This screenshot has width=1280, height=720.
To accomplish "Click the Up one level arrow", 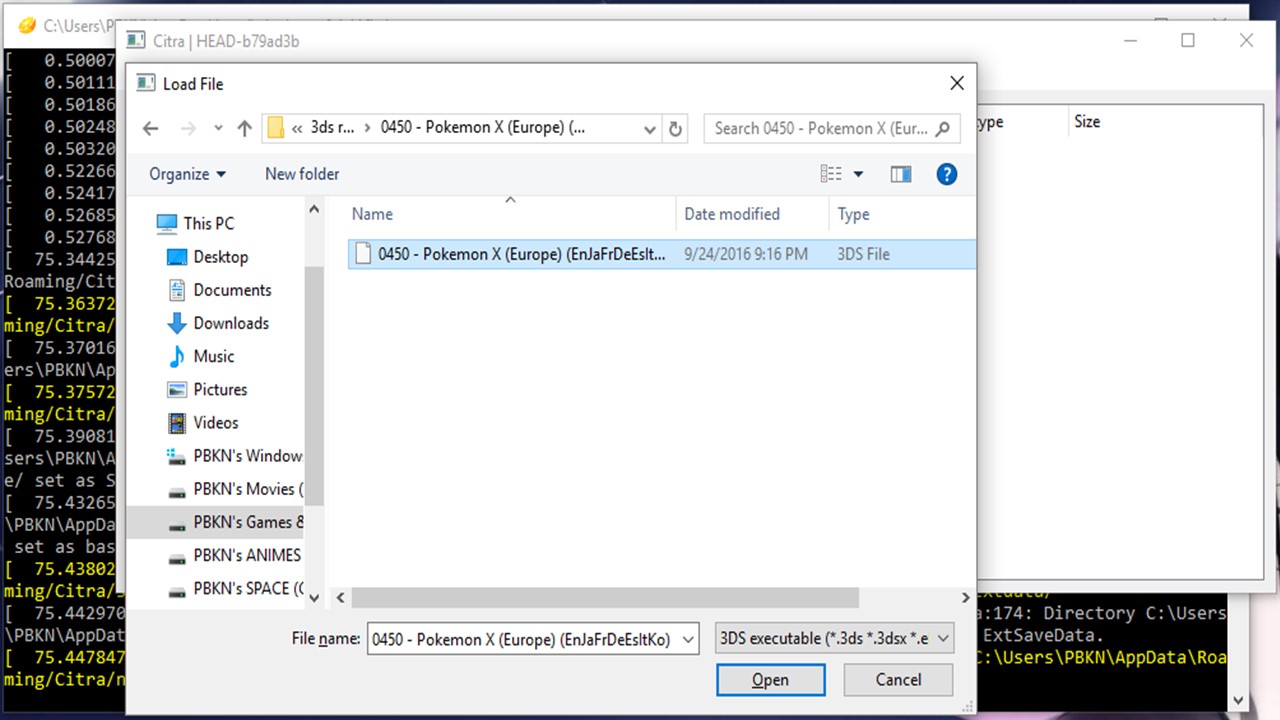I will point(244,129).
